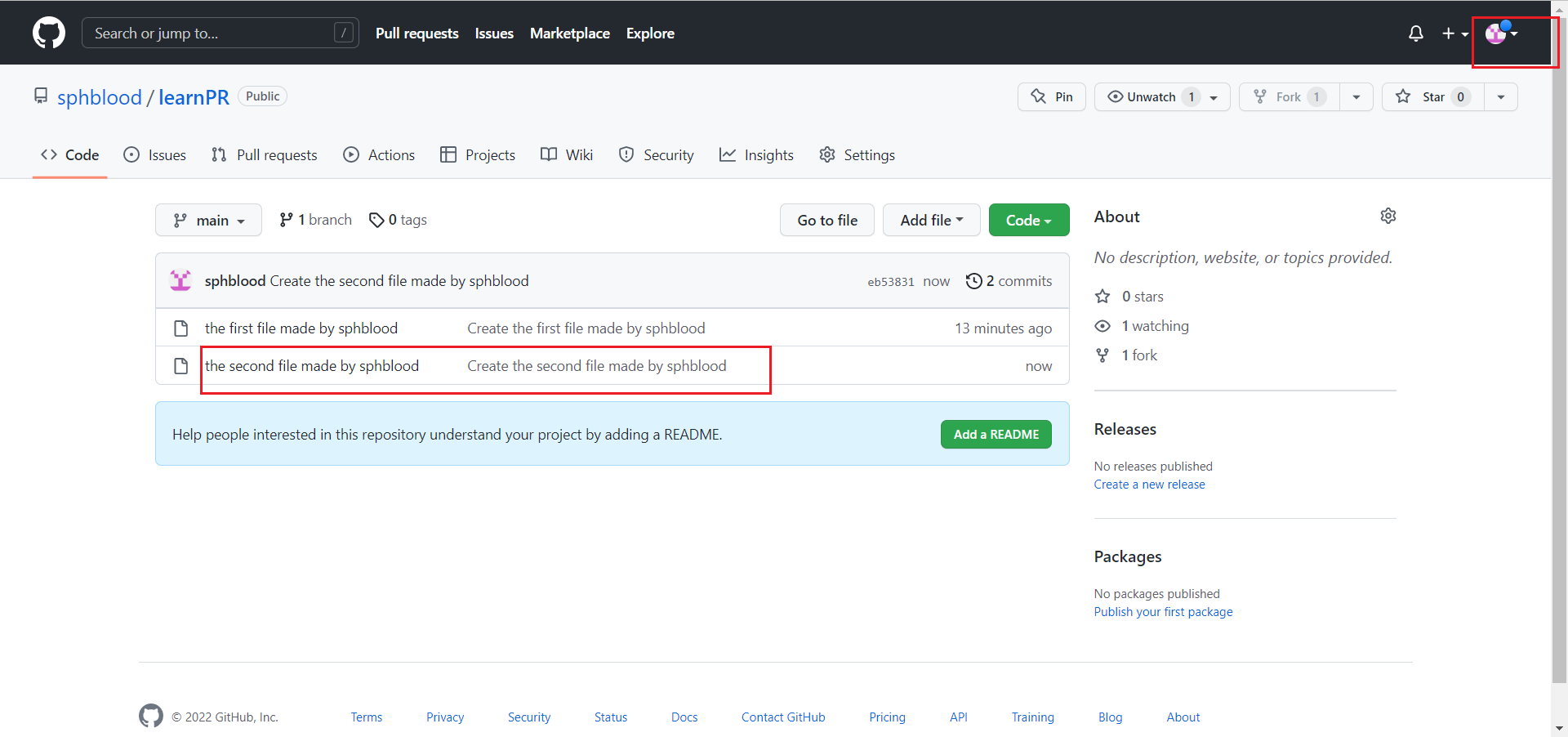
Task: Open the user avatar menu
Action: (1501, 33)
